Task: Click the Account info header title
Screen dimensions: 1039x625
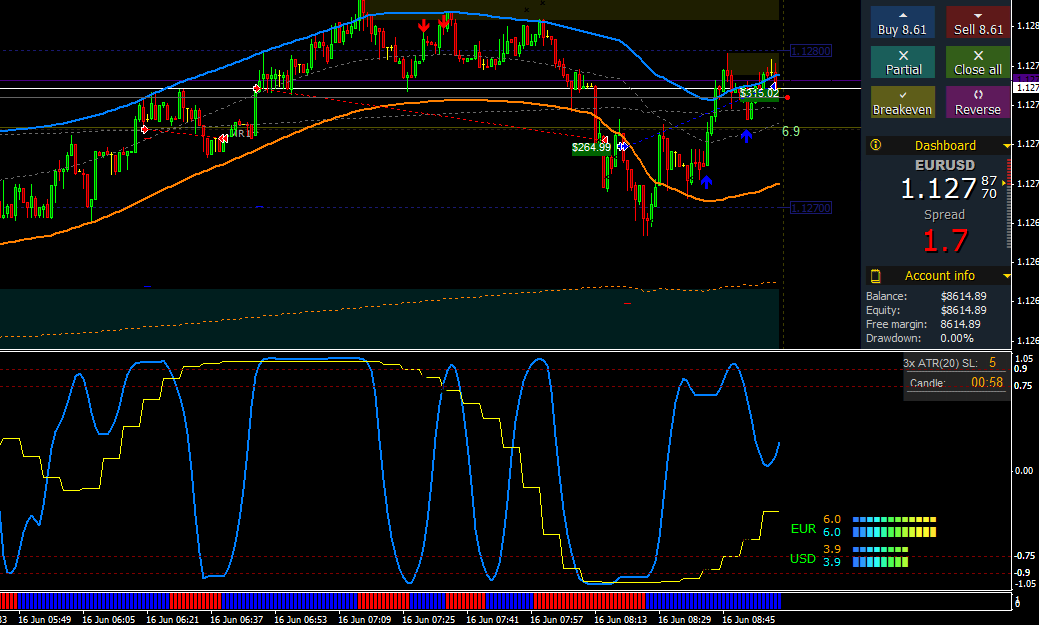Action: pyautogui.click(x=940, y=276)
